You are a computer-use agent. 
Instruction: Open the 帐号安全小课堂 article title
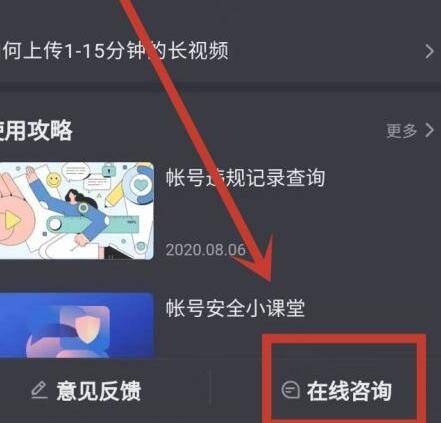235,307
